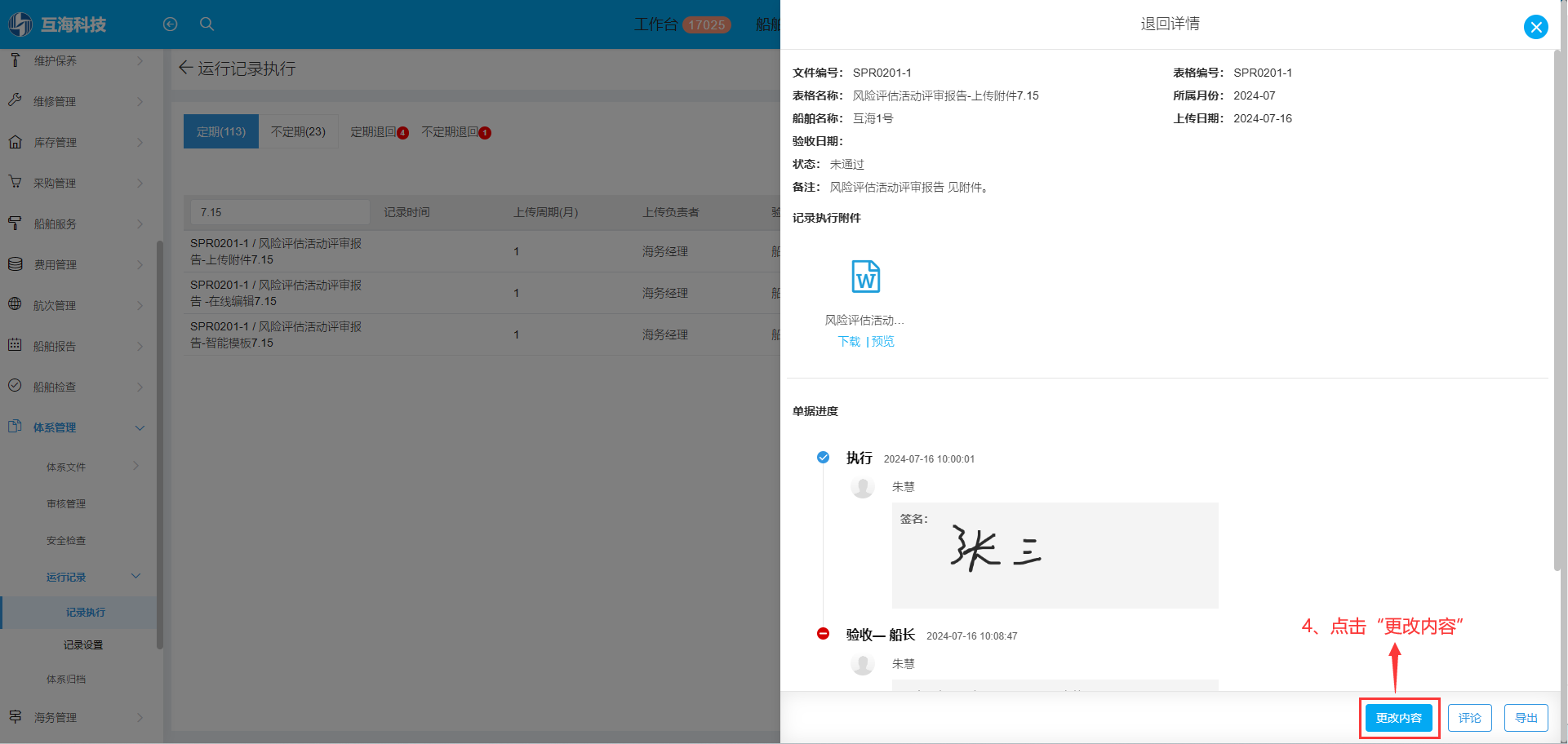Expand the 航次管理 menu chevron
This screenshot has width=1568, height=744.
[x=140, y=306]
